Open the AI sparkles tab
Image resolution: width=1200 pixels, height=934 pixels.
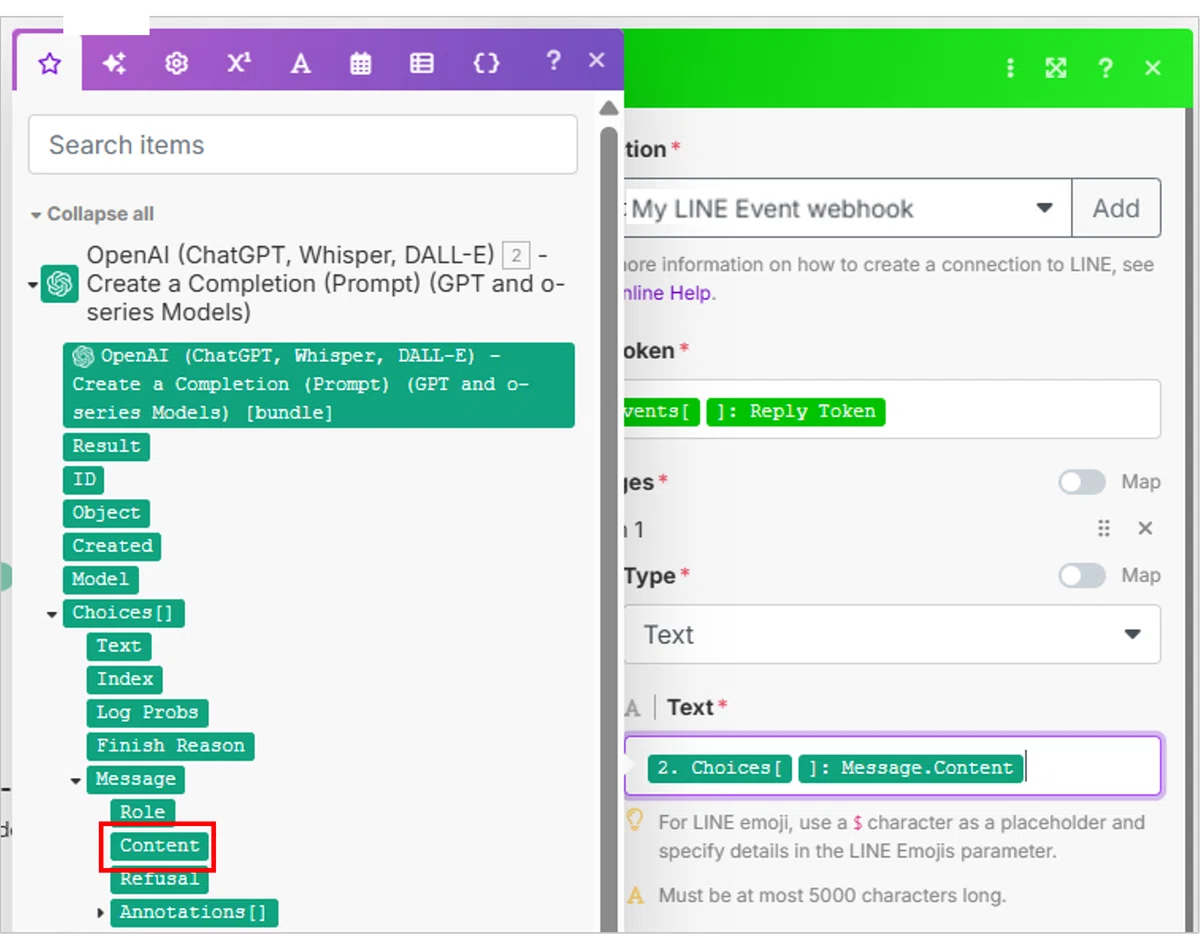[x=114, y=64]
